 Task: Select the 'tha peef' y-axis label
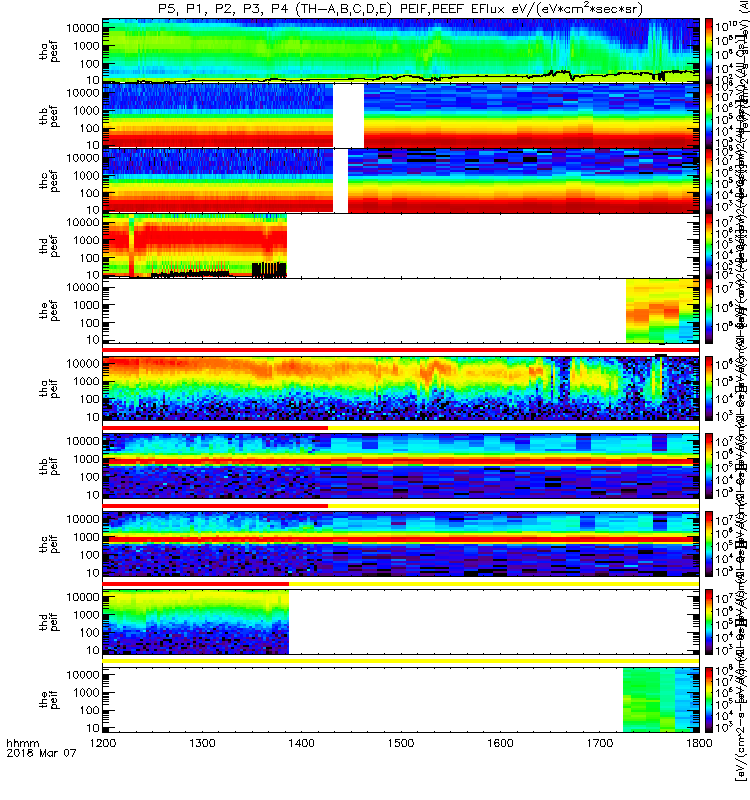click(49, 52)
